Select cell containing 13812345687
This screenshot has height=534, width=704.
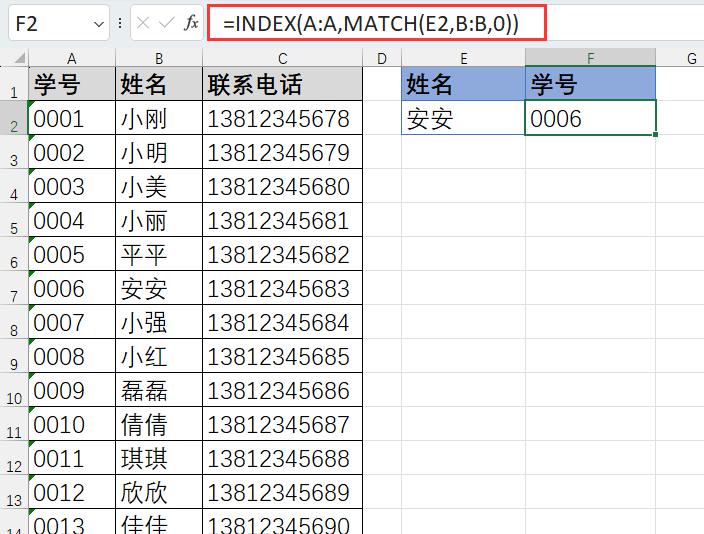click(x=282, y=424)
